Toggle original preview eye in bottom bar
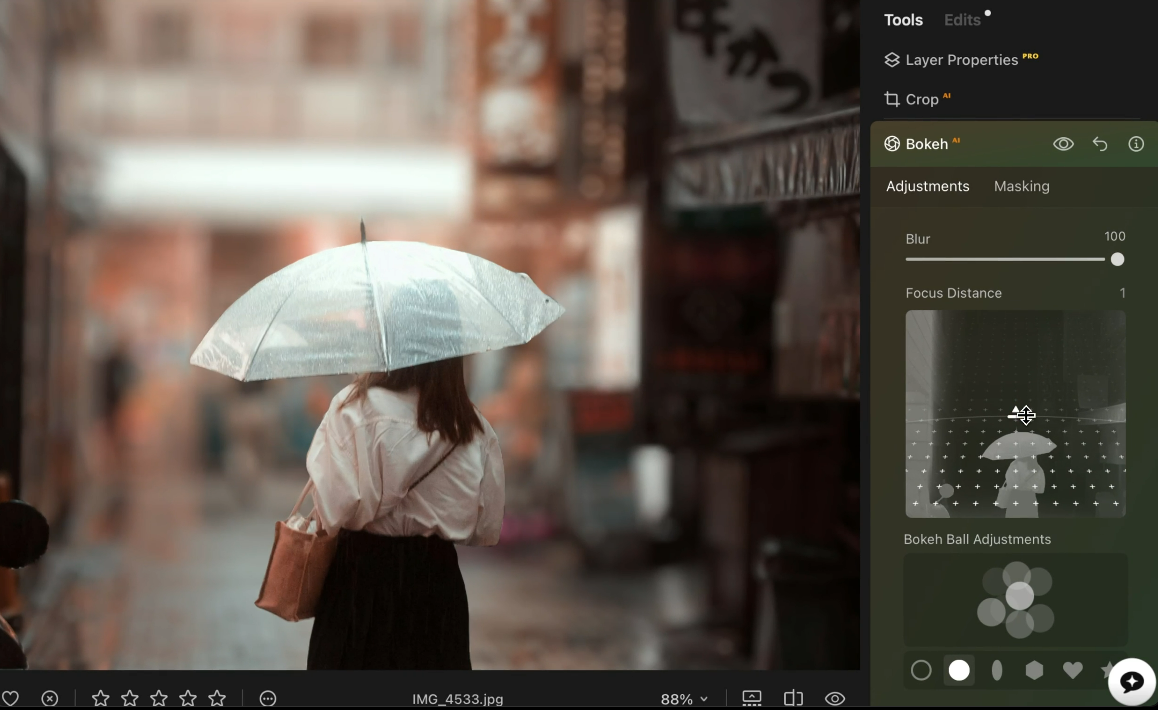Viewport: 1158px width, 710px height. [835, 698]
